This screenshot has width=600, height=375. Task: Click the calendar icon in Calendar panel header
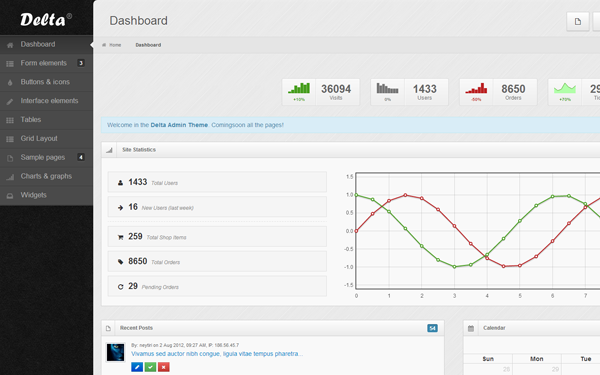471,328
